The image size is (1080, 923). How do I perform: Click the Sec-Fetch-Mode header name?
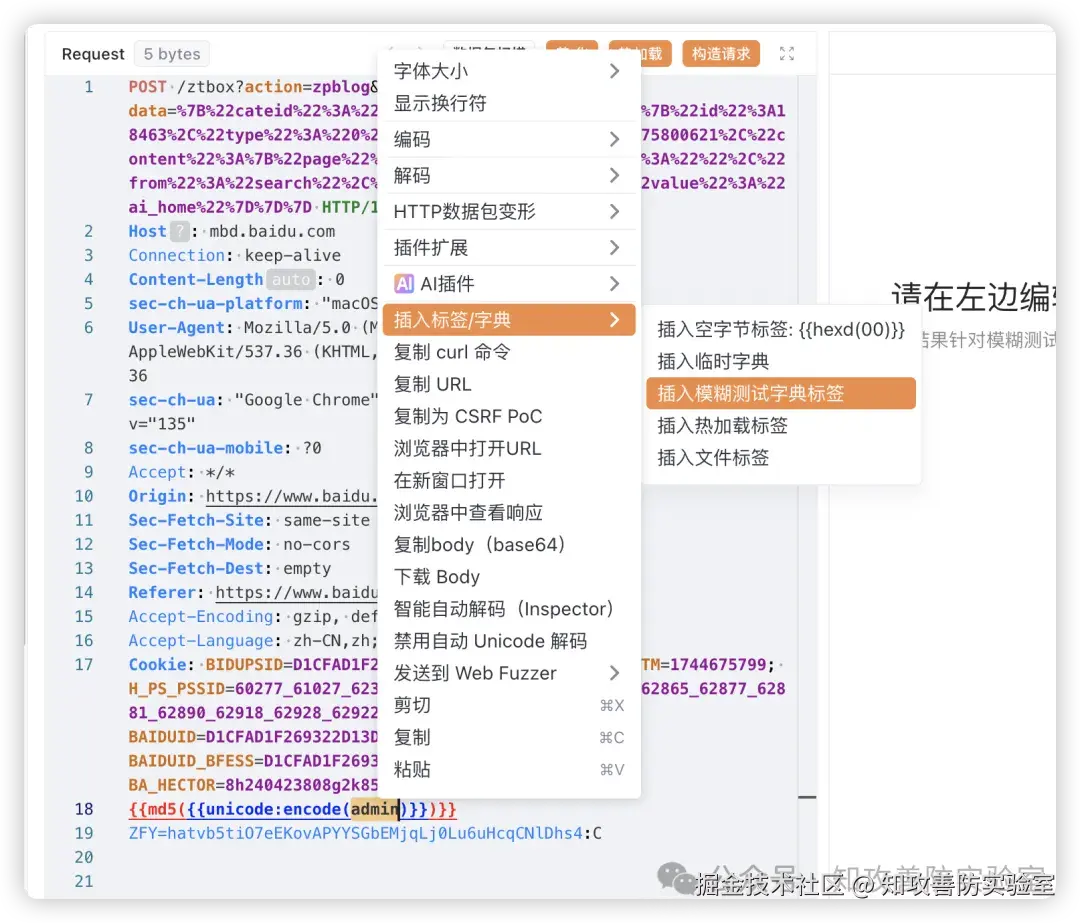click(x=196, y=544)
